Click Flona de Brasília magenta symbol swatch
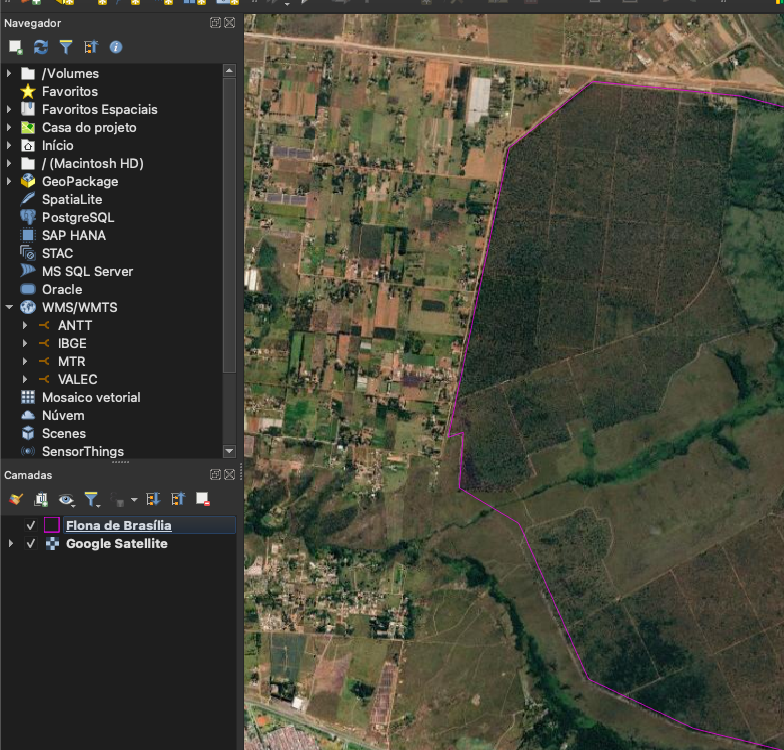This screenshot has width=784, height=750. tap(52, 525)
